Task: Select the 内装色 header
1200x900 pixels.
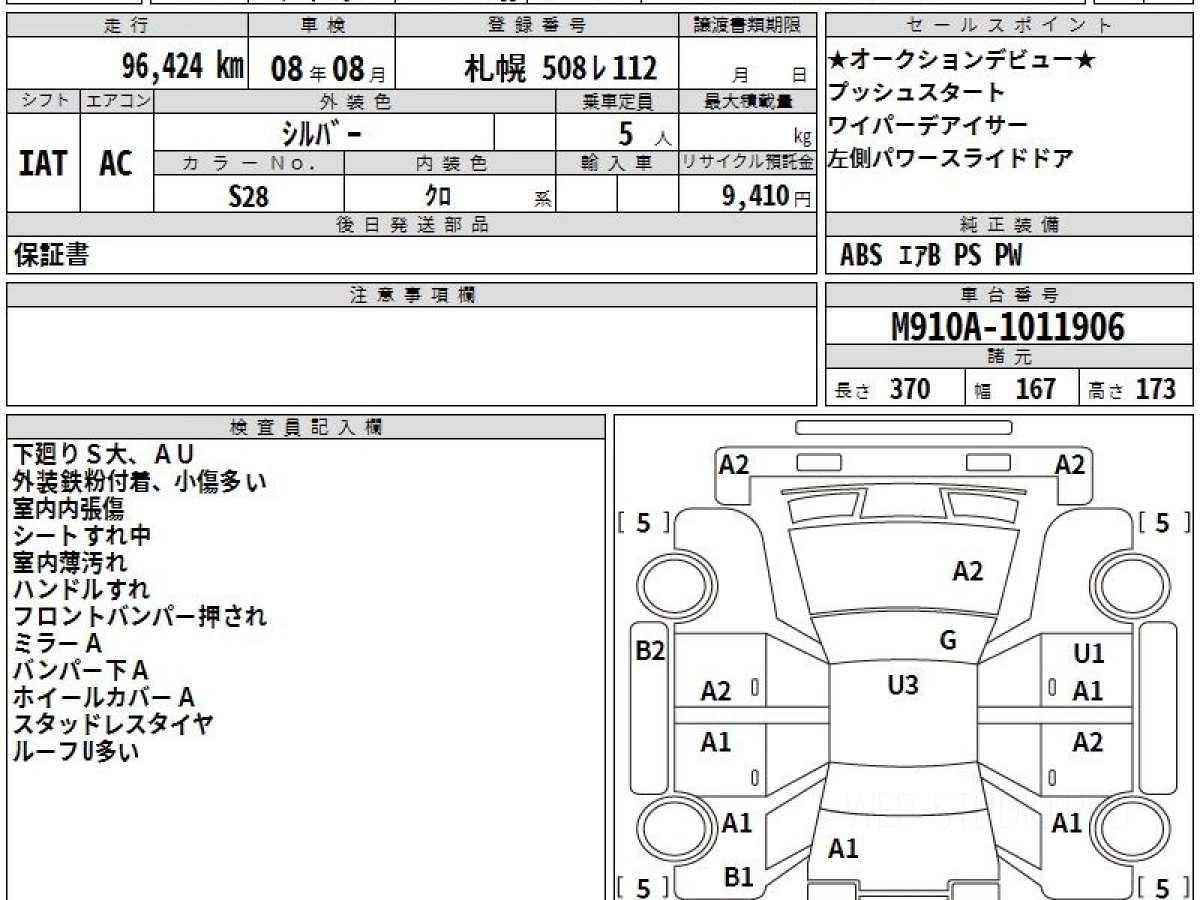Action: (x=451, y=164)
